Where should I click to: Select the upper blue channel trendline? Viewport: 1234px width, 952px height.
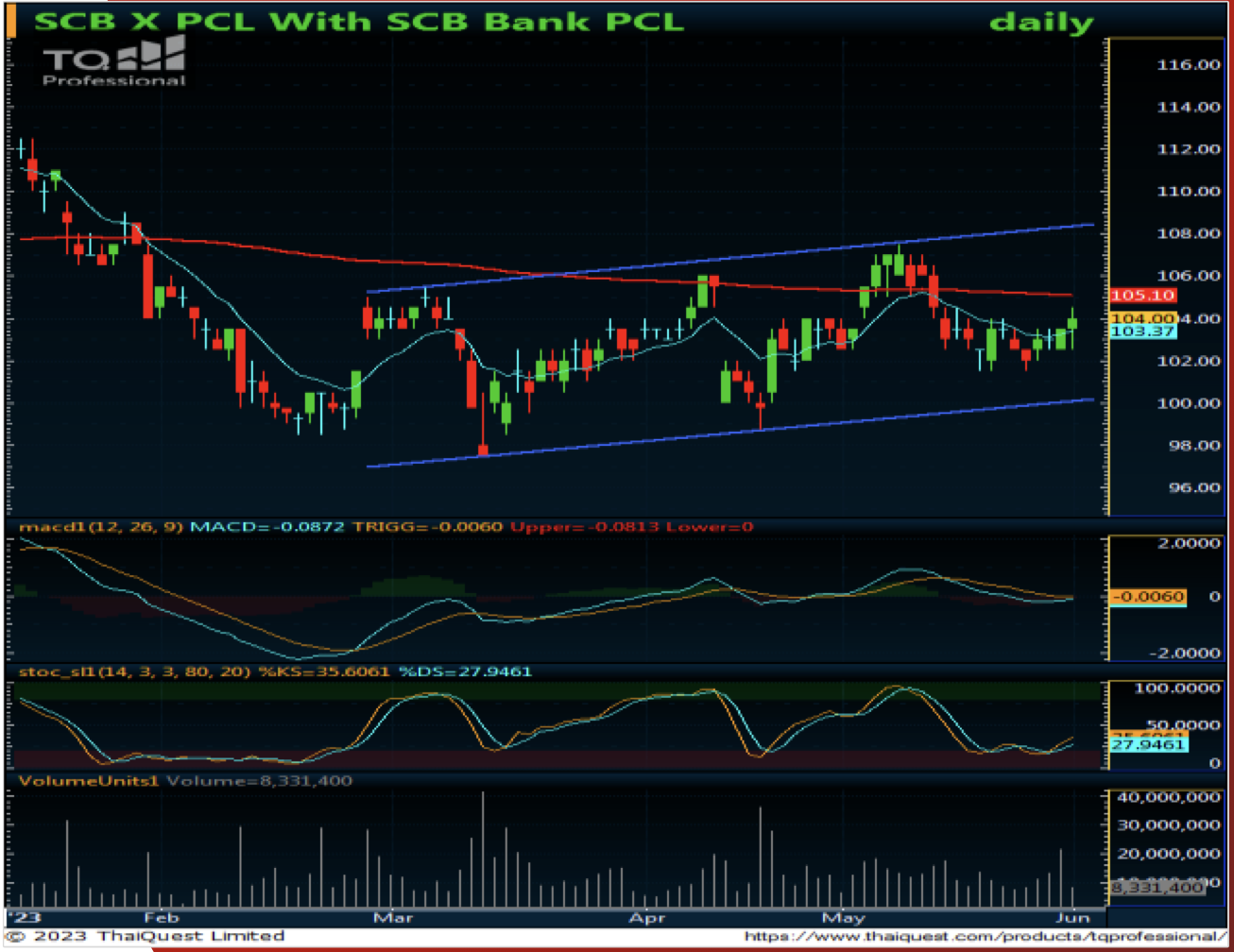tap(729, 258)
